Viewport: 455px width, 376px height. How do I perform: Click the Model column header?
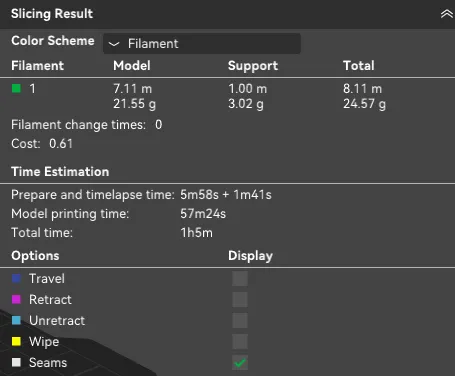click(132, 66)
